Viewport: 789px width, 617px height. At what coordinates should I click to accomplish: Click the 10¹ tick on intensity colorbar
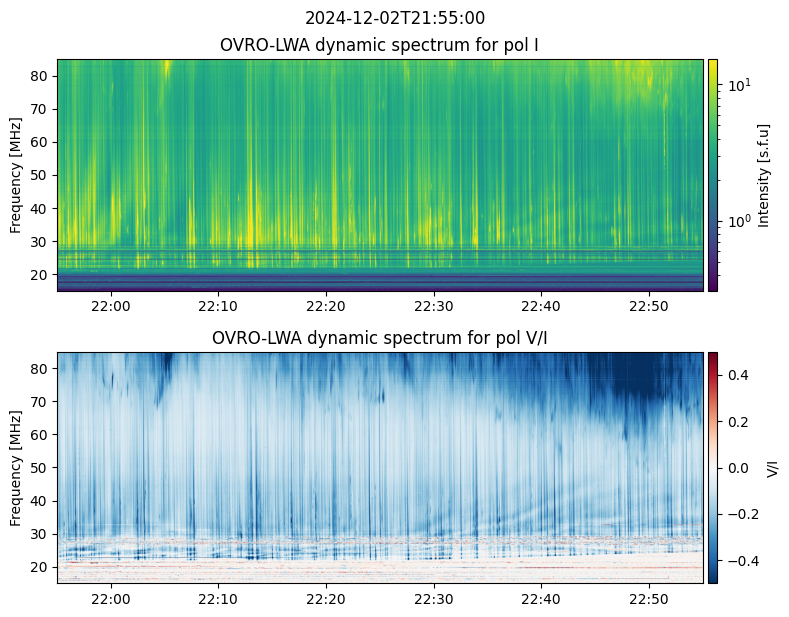[x=739, y=85]
